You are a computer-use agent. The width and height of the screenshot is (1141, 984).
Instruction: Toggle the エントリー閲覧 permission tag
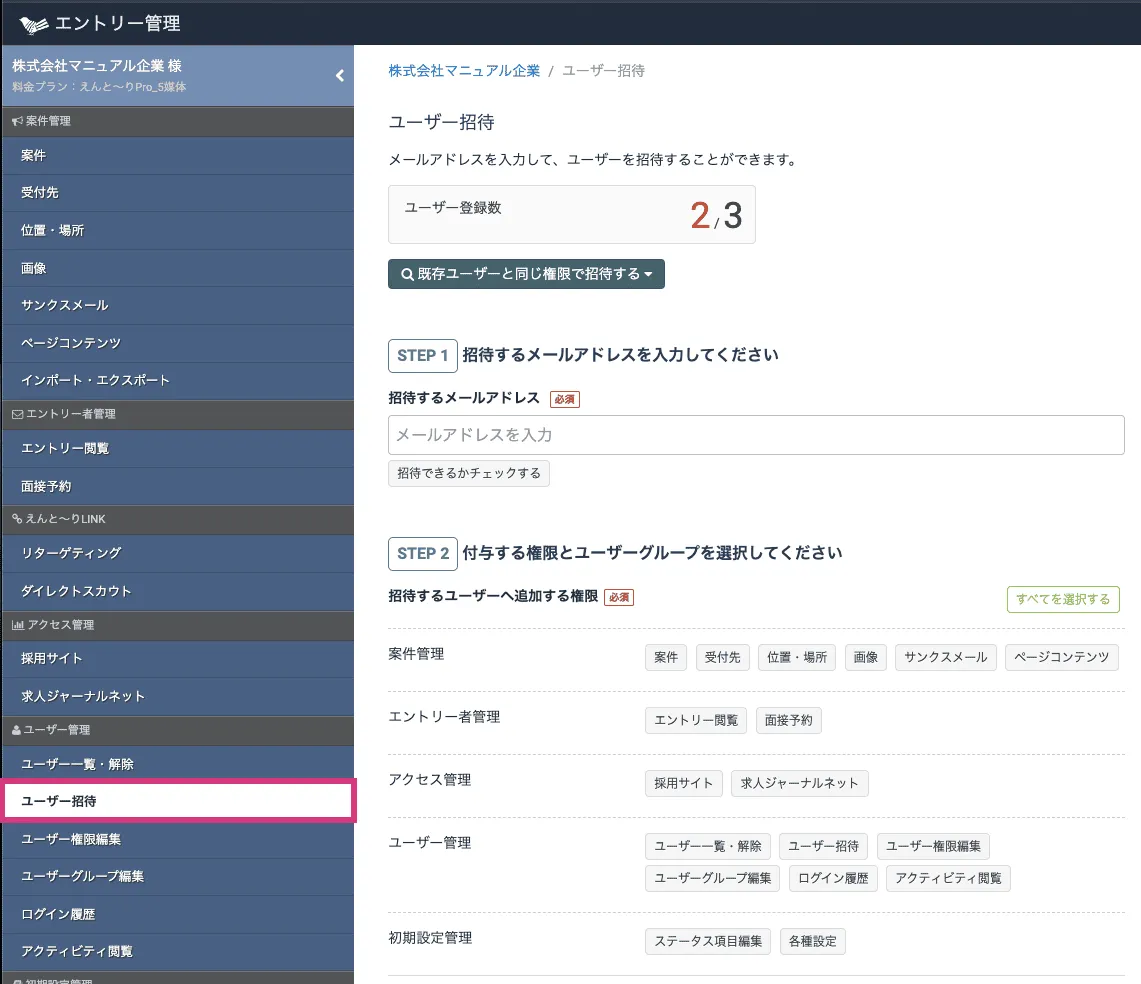point(695,720)
